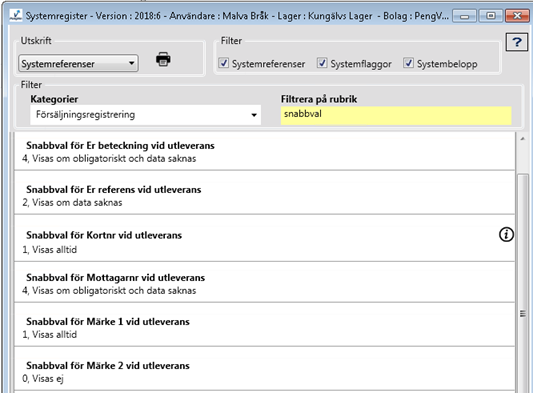The height and width of the screenshot is (393, 533).
Task: Expand the Kategorier Försäljningsregistrering dropdown
Action: (145, 115)
